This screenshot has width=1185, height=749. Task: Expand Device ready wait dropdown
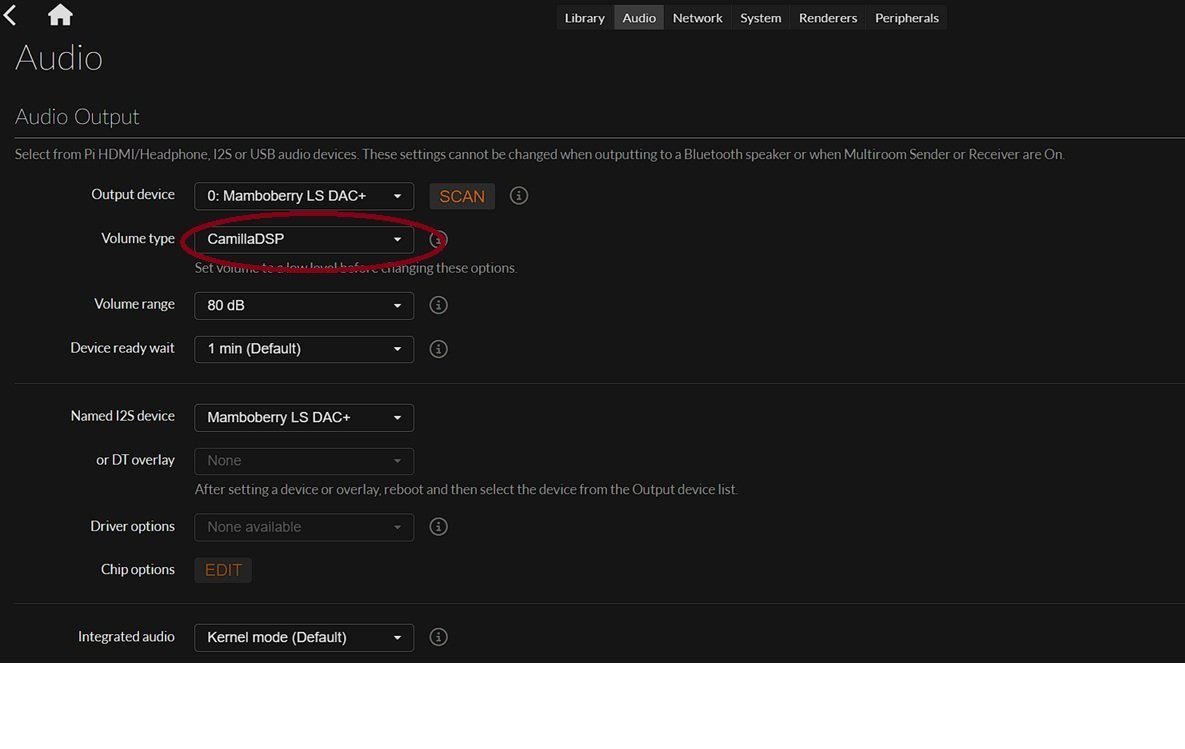pos(304,349)
